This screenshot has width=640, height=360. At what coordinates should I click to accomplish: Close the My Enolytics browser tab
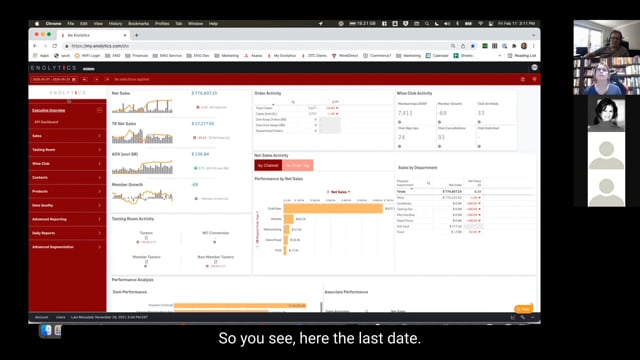(125, 35)
